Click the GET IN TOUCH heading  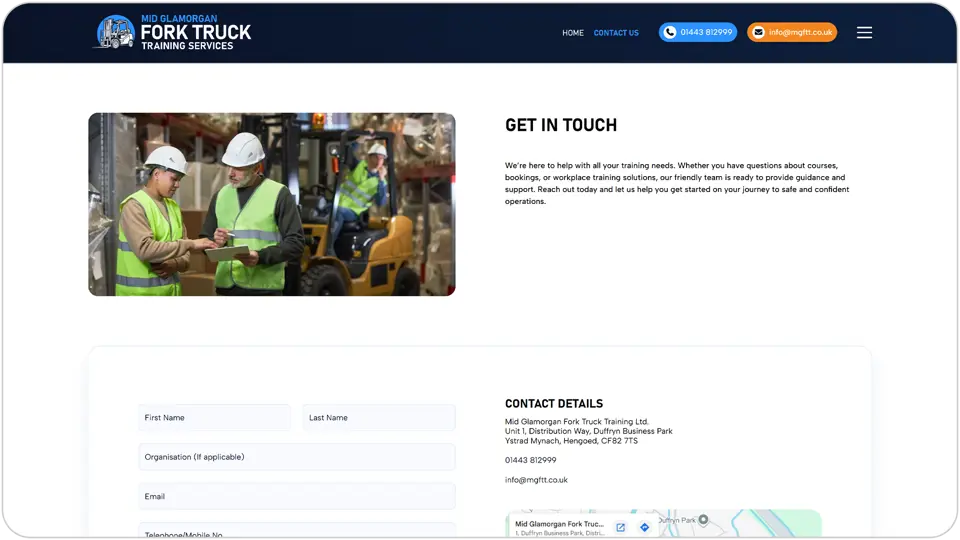pyautogui.click(x=561, y=125)
